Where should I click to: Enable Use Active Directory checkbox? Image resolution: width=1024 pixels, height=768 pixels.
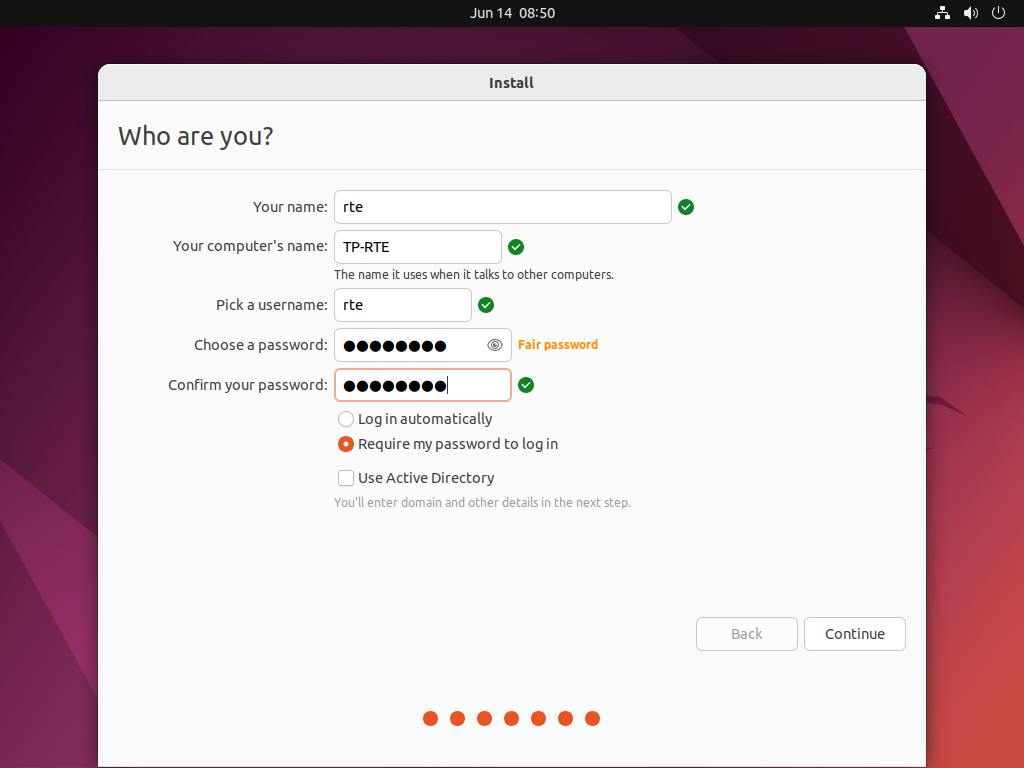click(x=346, y=478)
